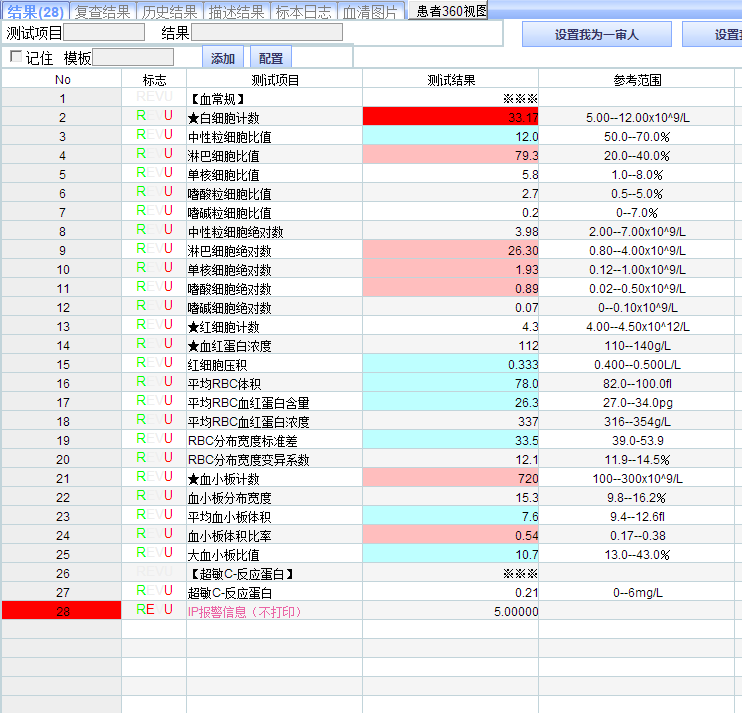Open the 标本日志 tab
The image size is (742, 713).
click(304, 12)
